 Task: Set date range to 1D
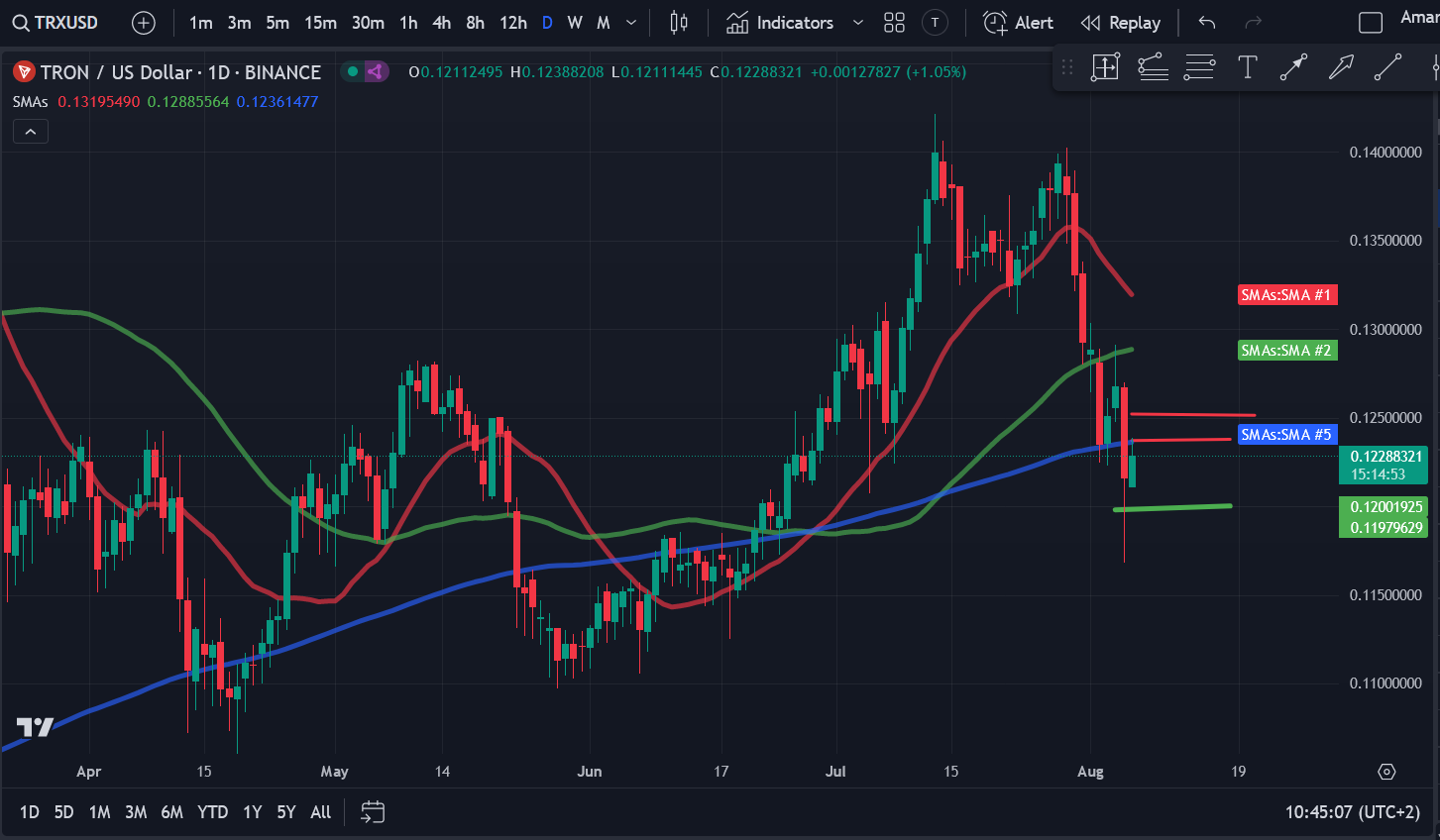click(30, 812)
